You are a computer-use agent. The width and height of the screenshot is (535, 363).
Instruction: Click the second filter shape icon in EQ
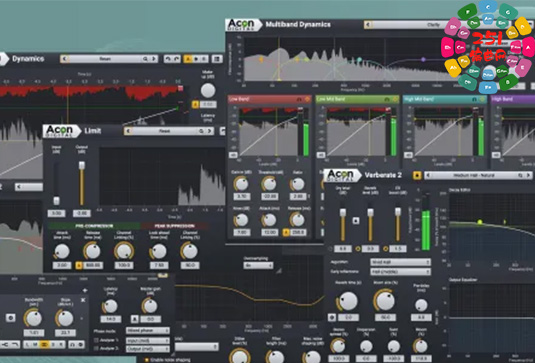coord(15,345)
